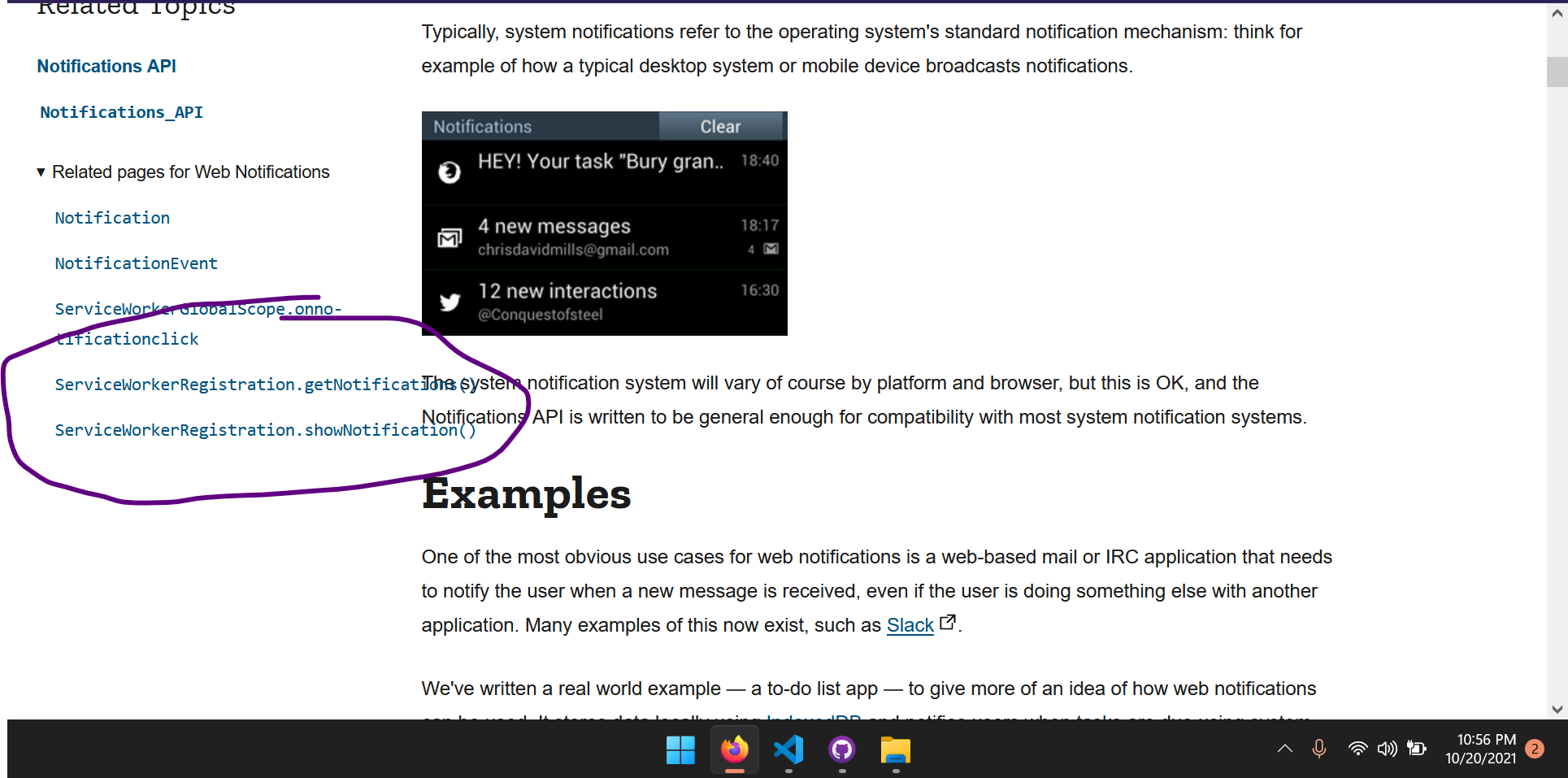1568x778 pixels.
Task: Collapse the Related pages for Web Notifications section
Action: 41,172
